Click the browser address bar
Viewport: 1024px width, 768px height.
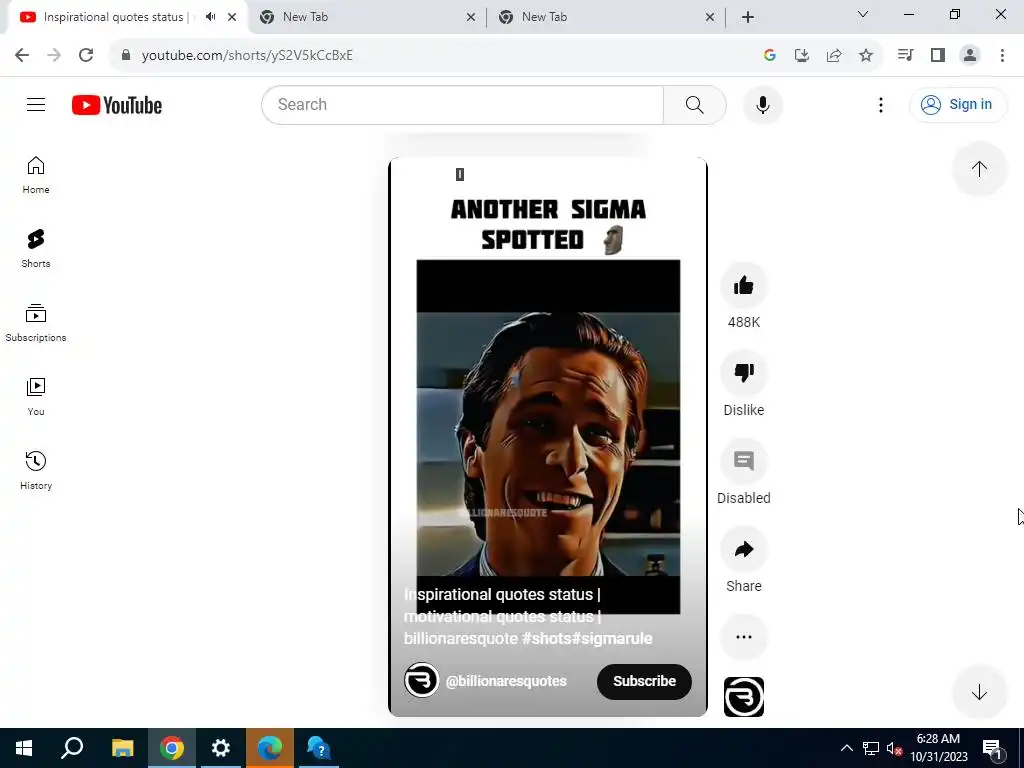click(x=431, y=56)
